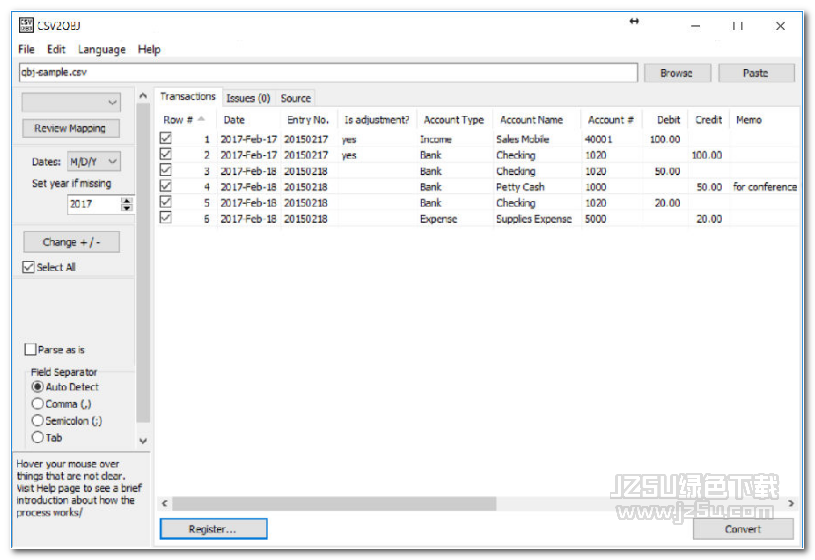Select Comma field separator
This screenshot has width=815, height=560.
click(37, 403)
